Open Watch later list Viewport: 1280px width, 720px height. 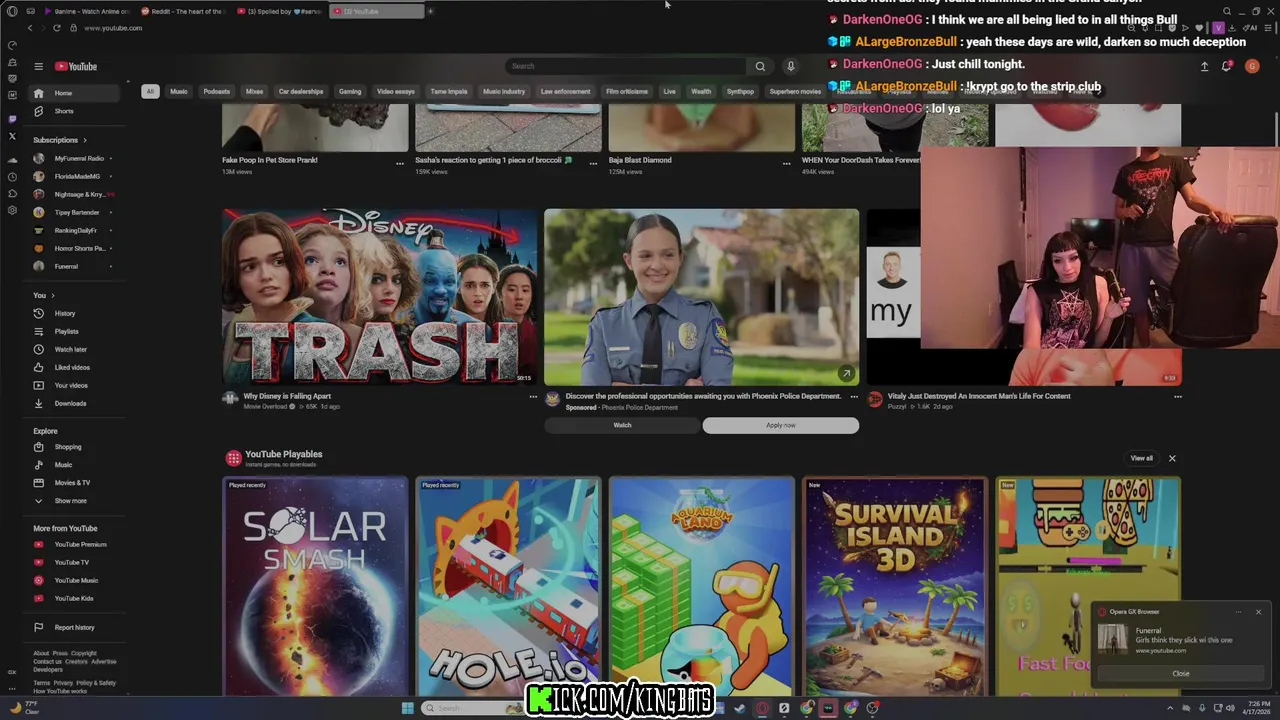tap(75, 349)
